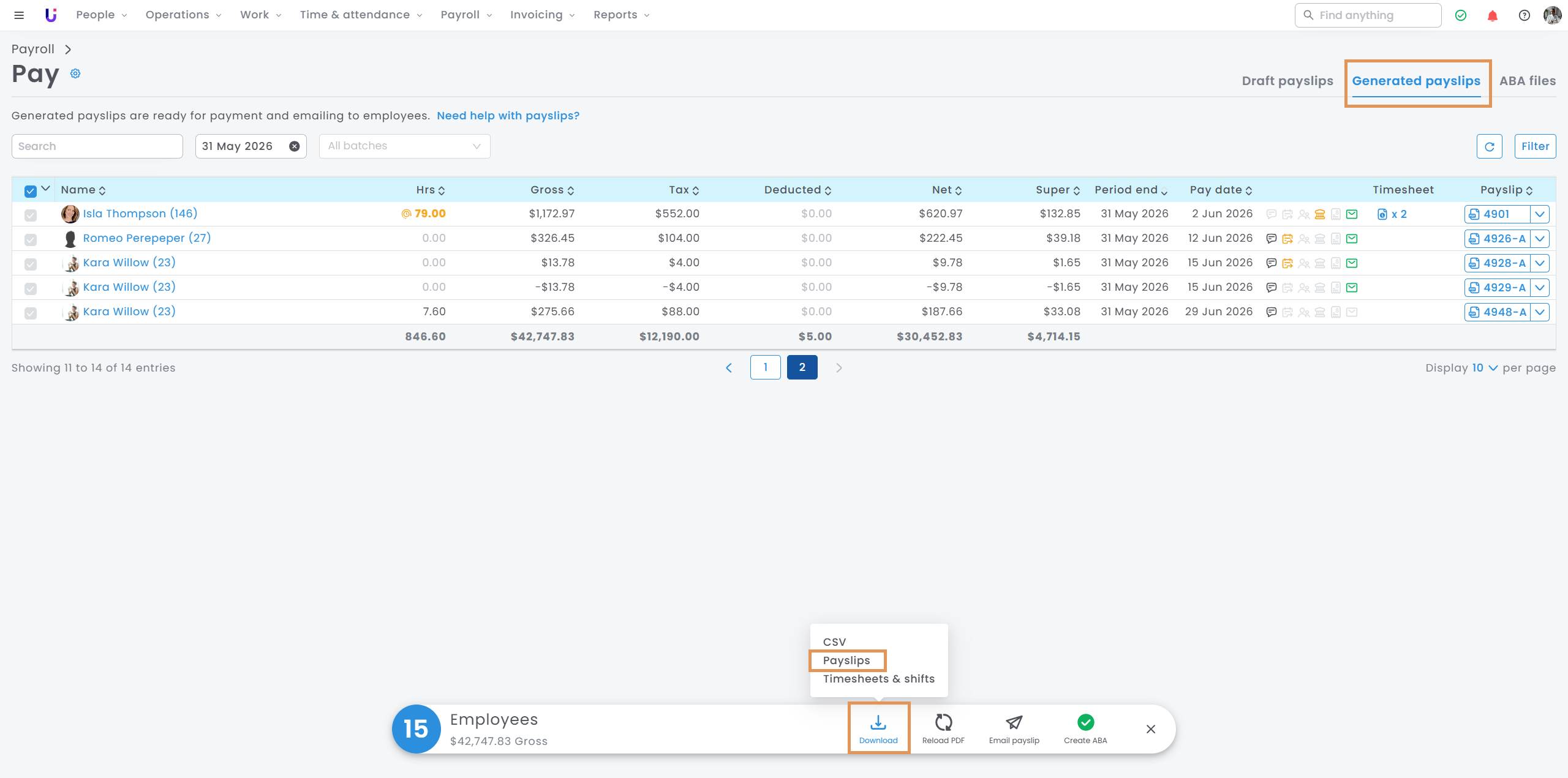Choose CSV from download menu
Viewport: 1568px width, 778px height.
point(834,642)
